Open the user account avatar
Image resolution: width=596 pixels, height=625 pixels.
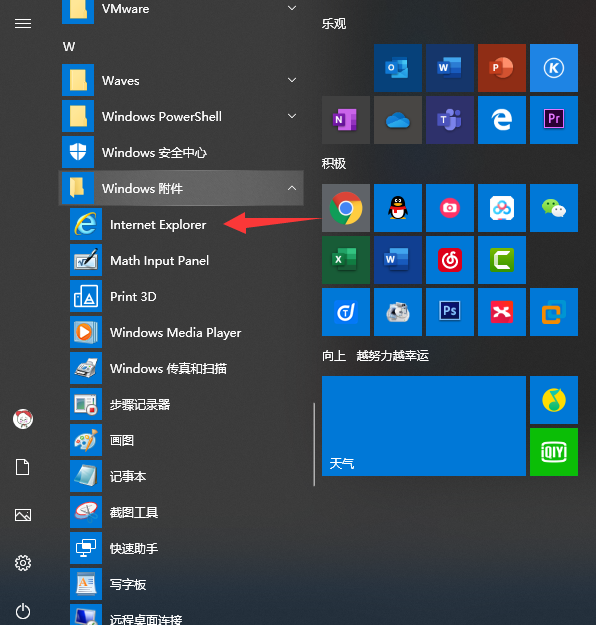23,419
